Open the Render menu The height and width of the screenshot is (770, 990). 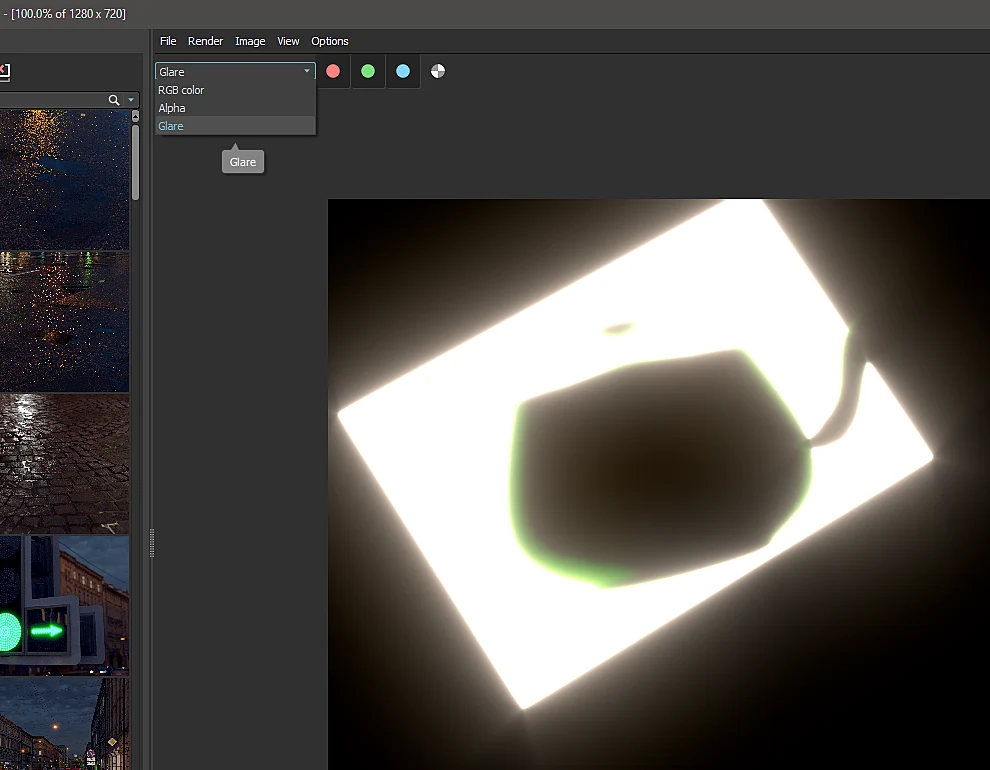(205, 41)
